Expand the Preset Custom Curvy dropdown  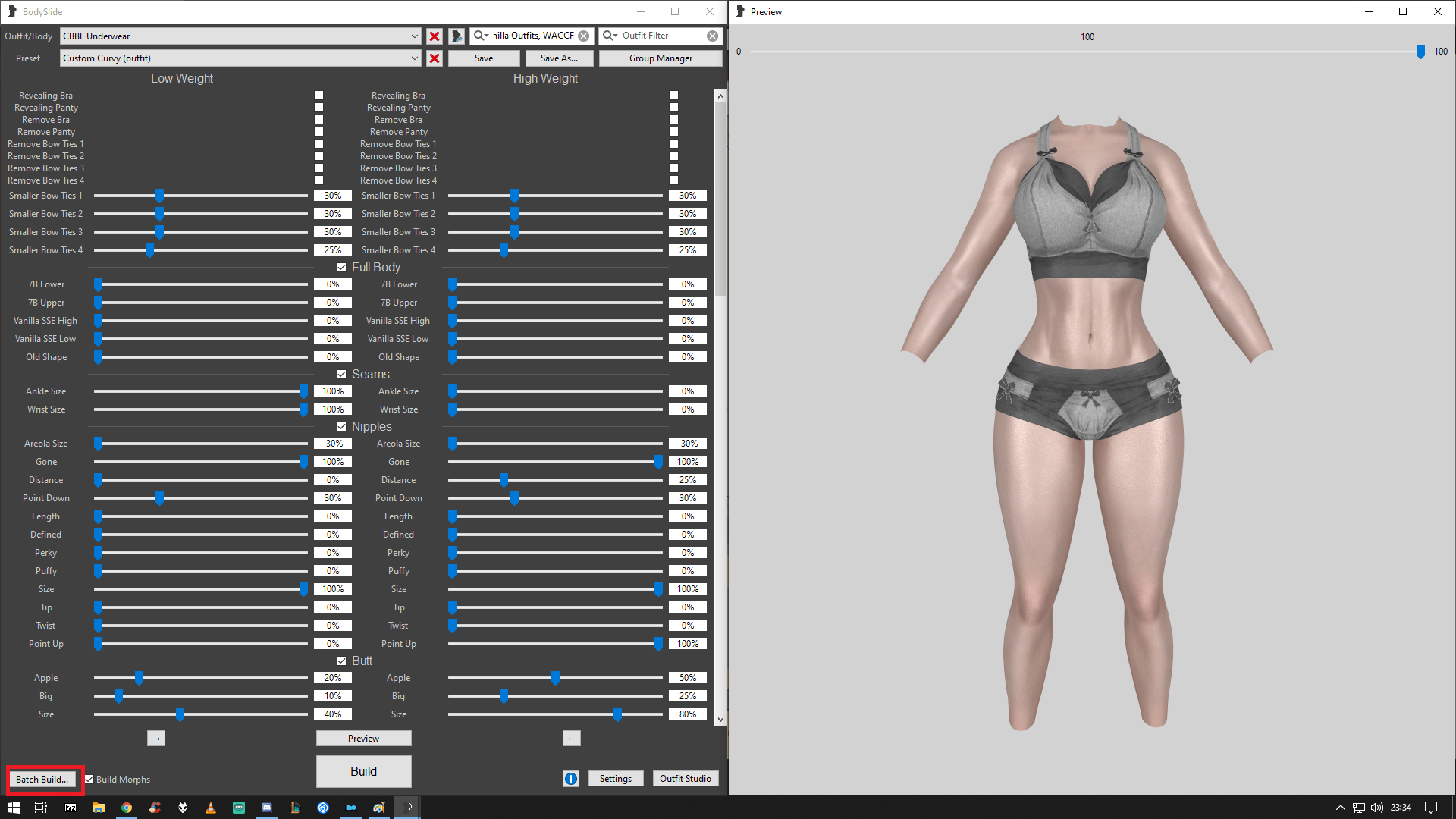[414, 58]
